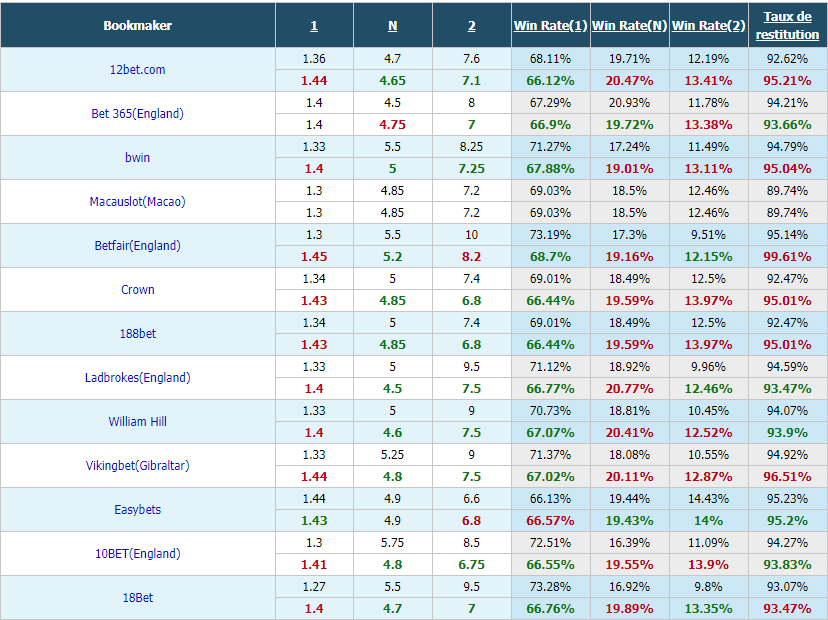Select the 96.51% restitution cell

click(x=787, y=476)
